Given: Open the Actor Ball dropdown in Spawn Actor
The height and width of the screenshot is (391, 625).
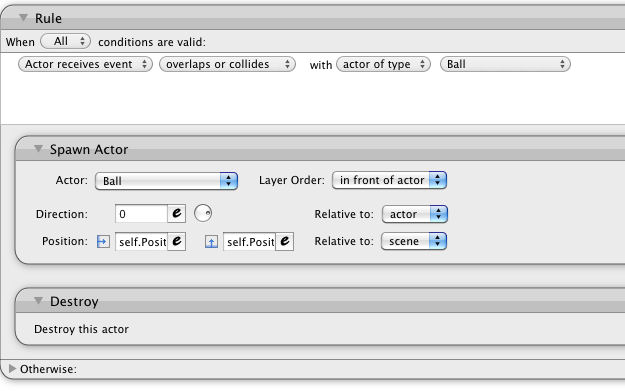Looking at the screenshot, I should (166, 181).
